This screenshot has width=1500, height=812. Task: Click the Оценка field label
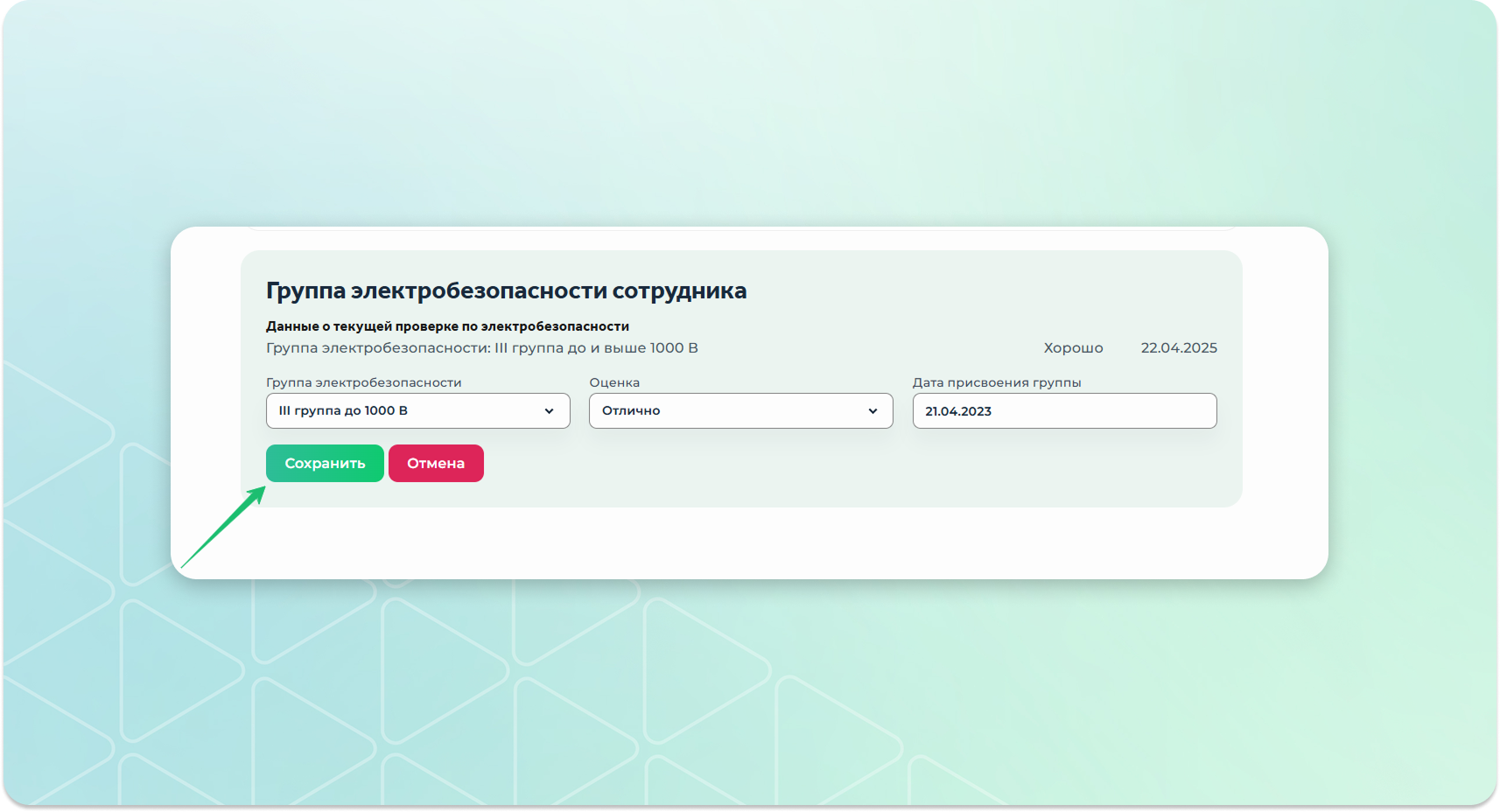(614, 382)
